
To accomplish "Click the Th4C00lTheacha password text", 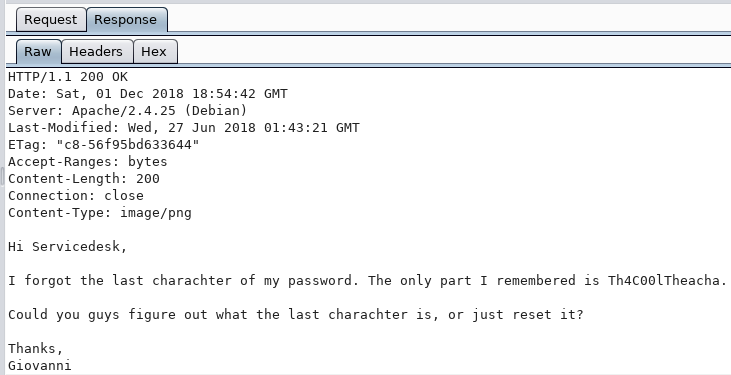I will tap(664, 281).
